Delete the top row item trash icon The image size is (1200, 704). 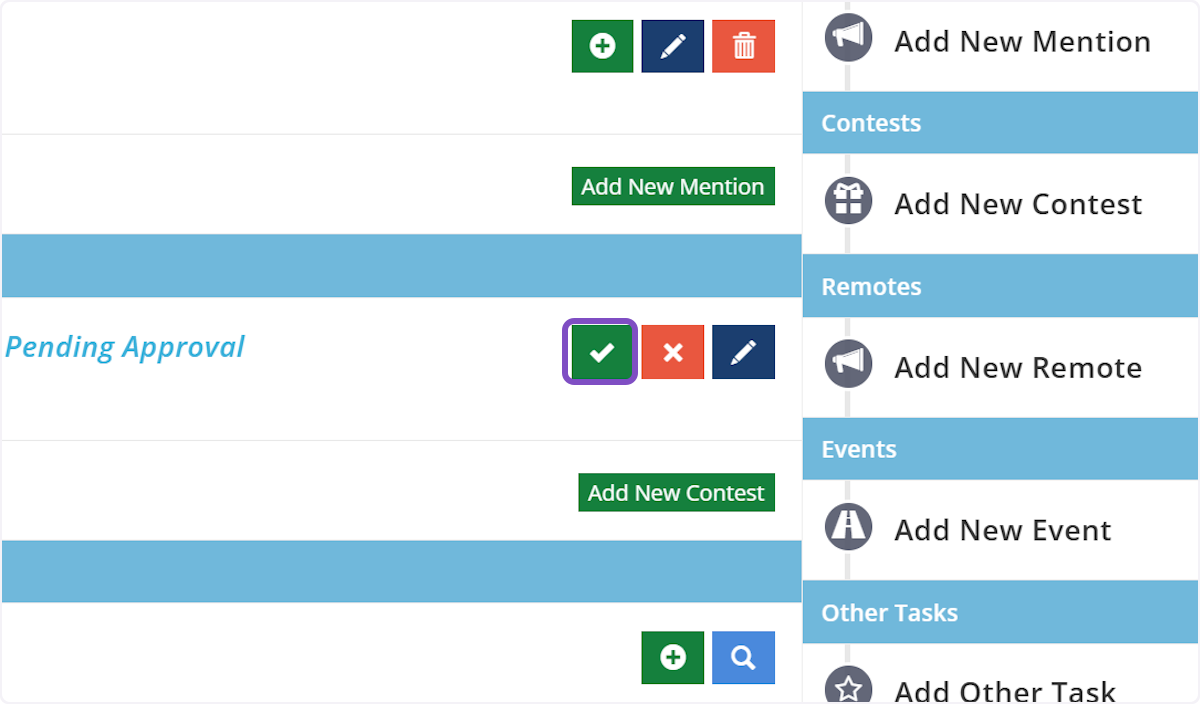tap(743, 46)
